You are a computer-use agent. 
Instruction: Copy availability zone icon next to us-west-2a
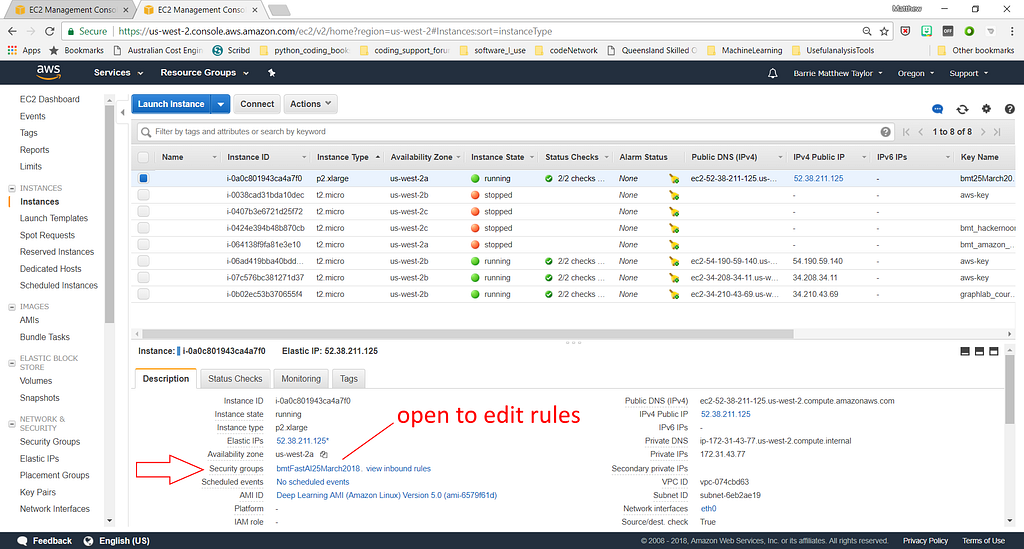click(x=324, y=454)
